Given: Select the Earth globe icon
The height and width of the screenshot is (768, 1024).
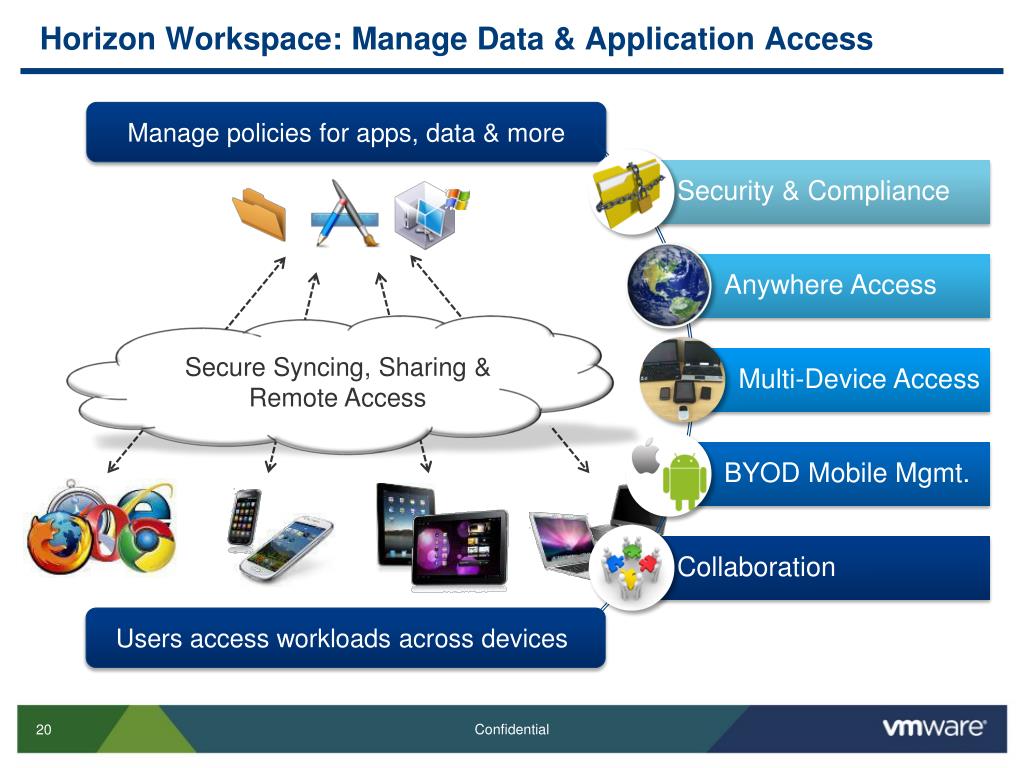Looking at the screenshot, I should point(668,285).
